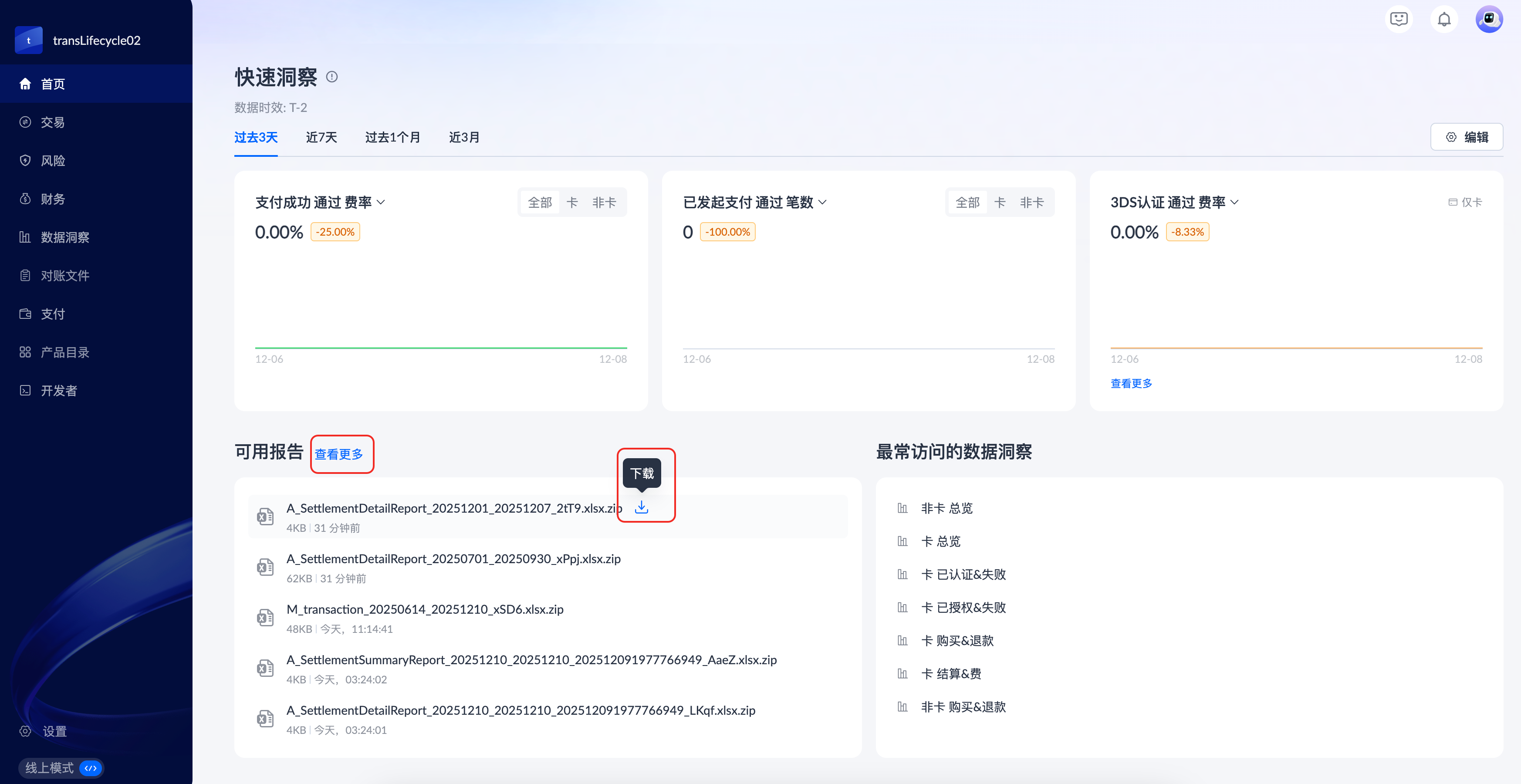Open 数据洞察 in the sidebar

pyautogui.click(x=65, y=237)
